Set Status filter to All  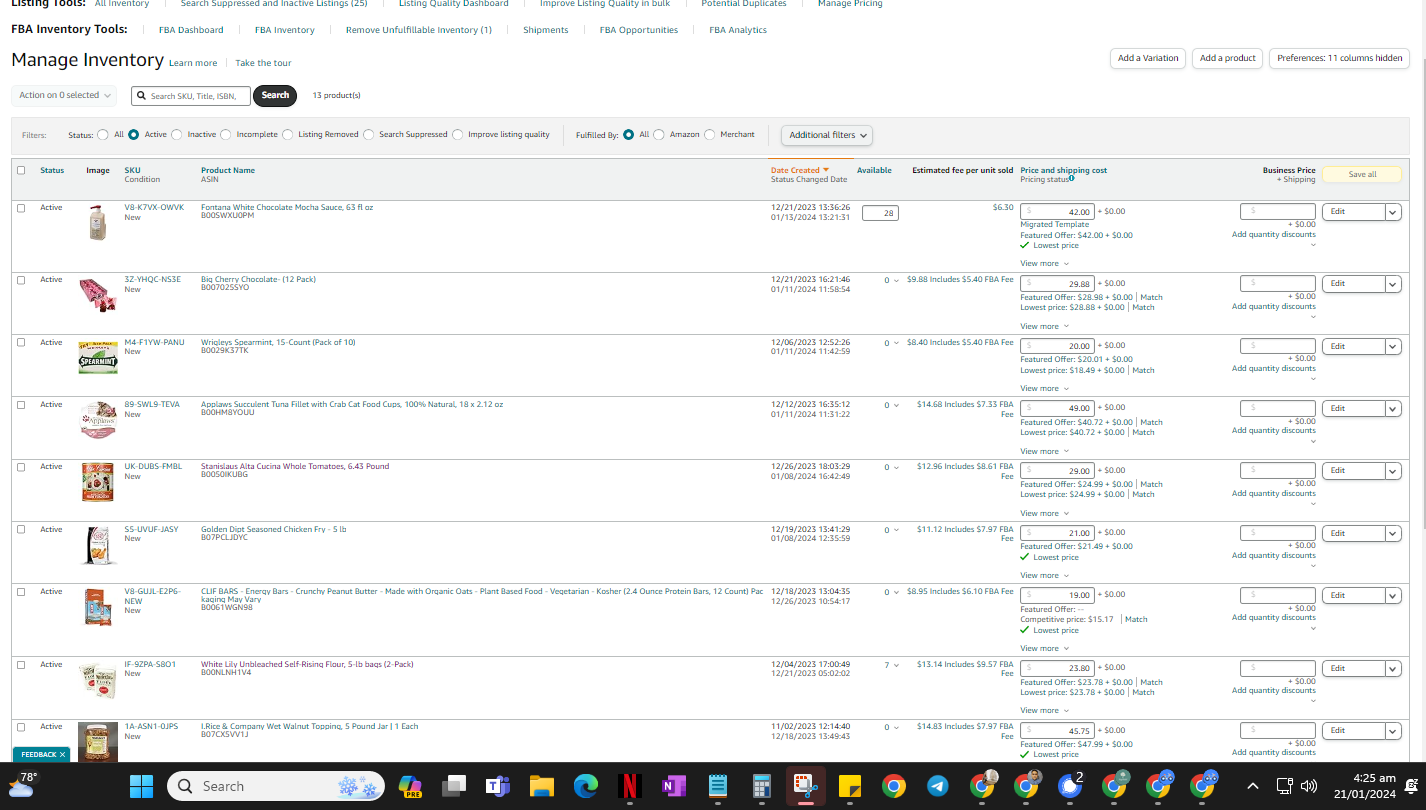click(103, 134)
